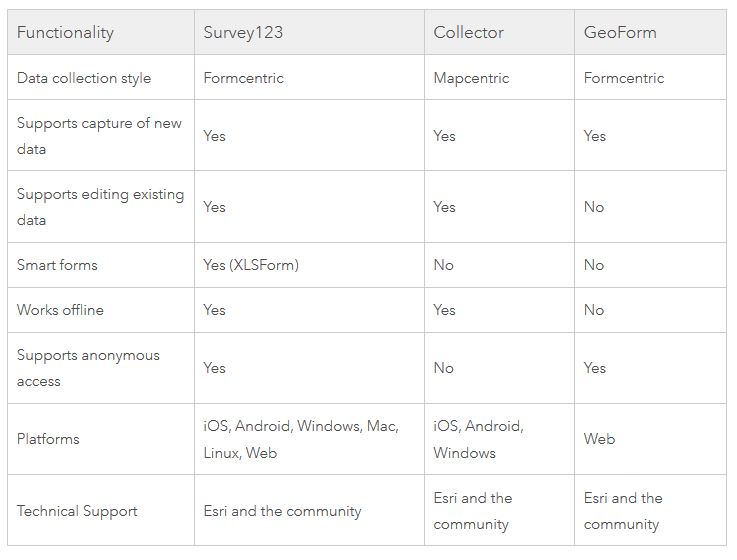Screen dimensions: 737x560
Task: Select the GeoForm column header
Action: point(620,32)
